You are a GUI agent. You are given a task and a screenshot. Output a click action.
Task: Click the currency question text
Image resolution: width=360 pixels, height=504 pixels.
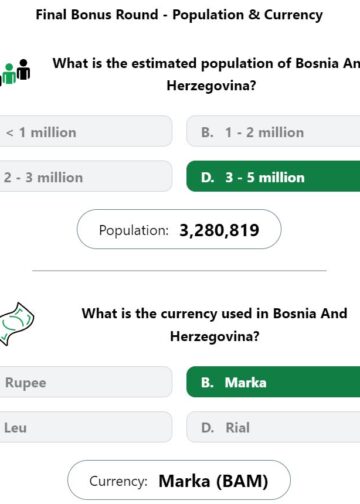pos(215,325)
